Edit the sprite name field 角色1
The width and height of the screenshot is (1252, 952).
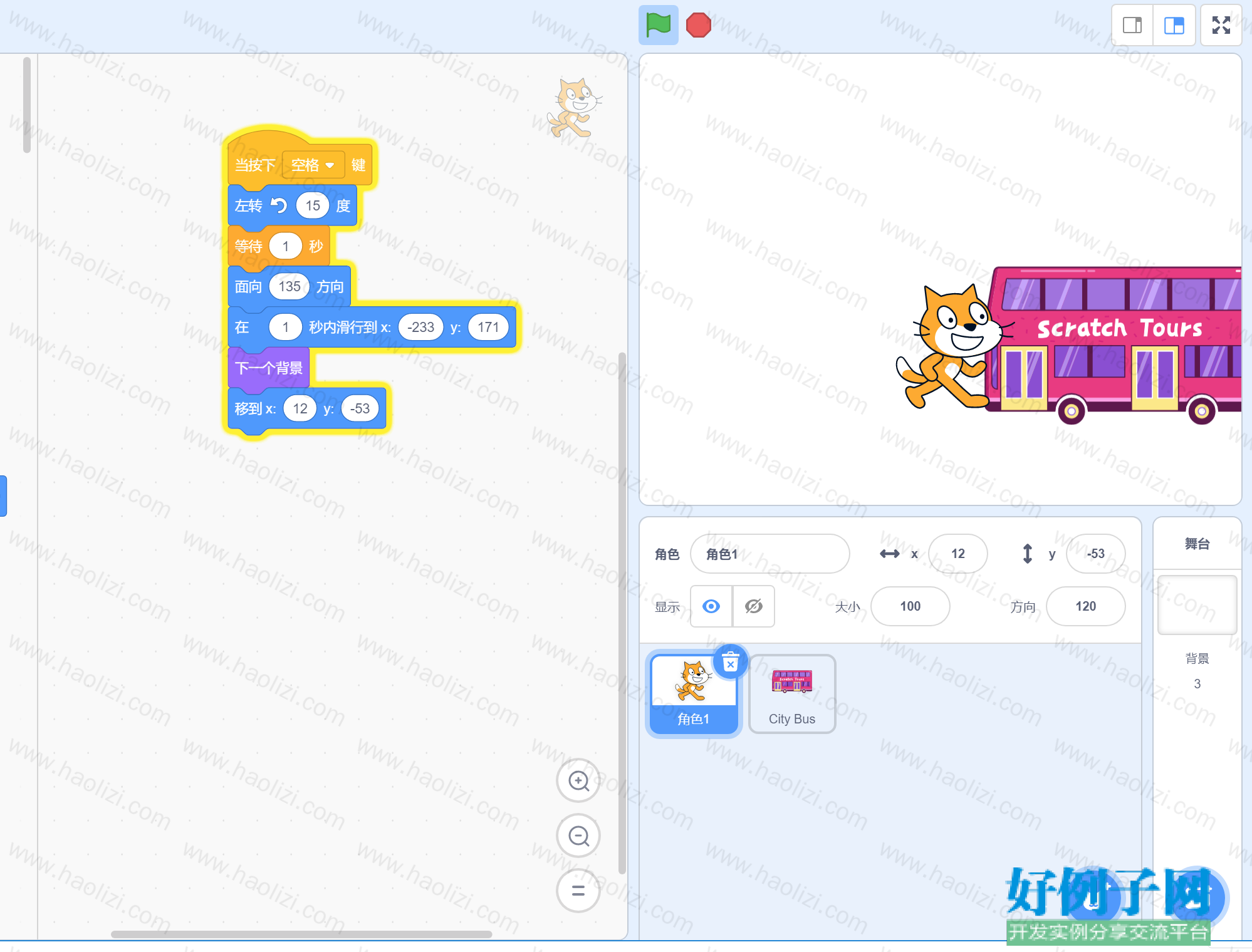click(x=769, y=554)
